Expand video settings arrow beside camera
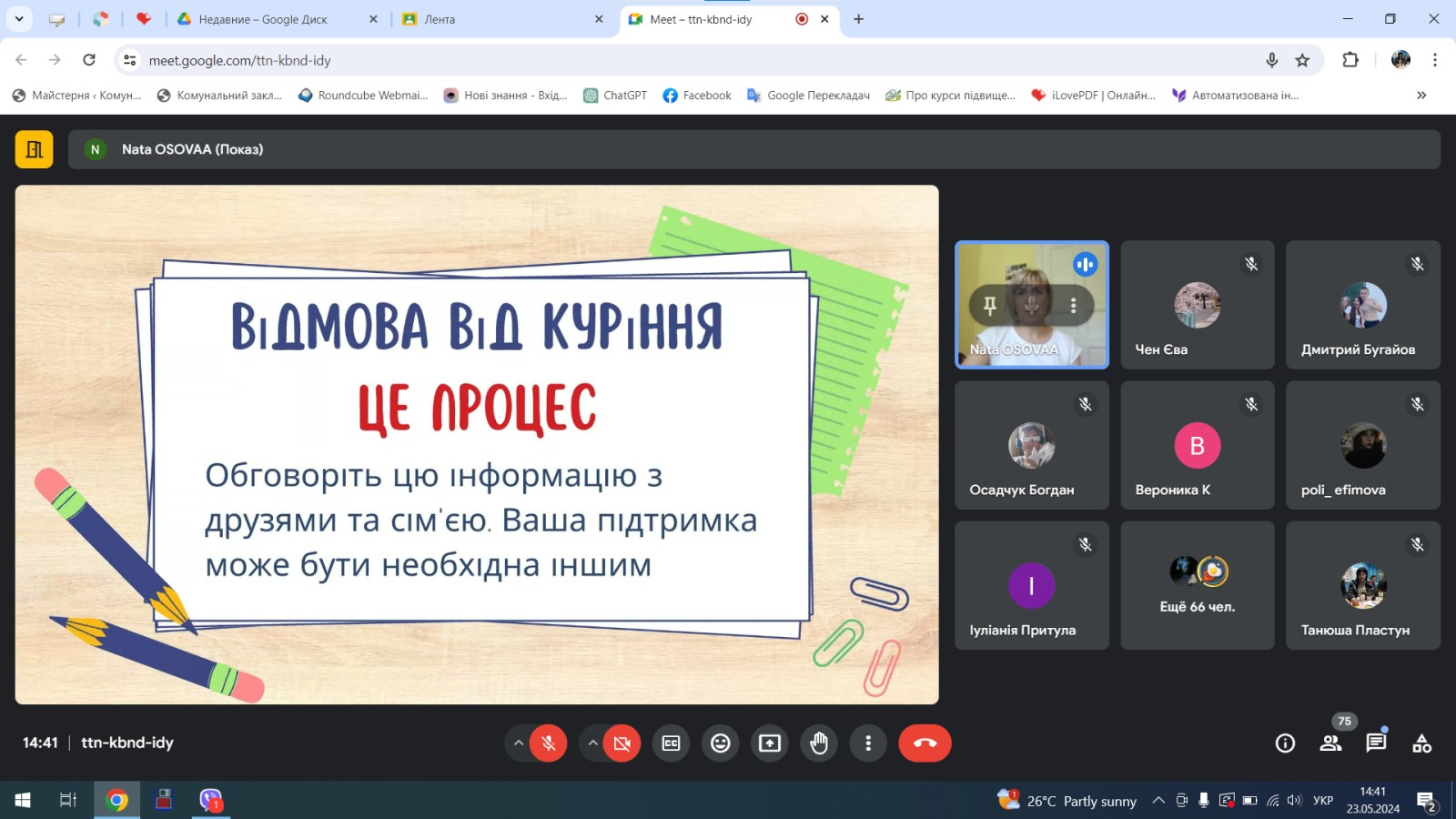Screen dimensions: 1456x819 (x=592, y=743)
